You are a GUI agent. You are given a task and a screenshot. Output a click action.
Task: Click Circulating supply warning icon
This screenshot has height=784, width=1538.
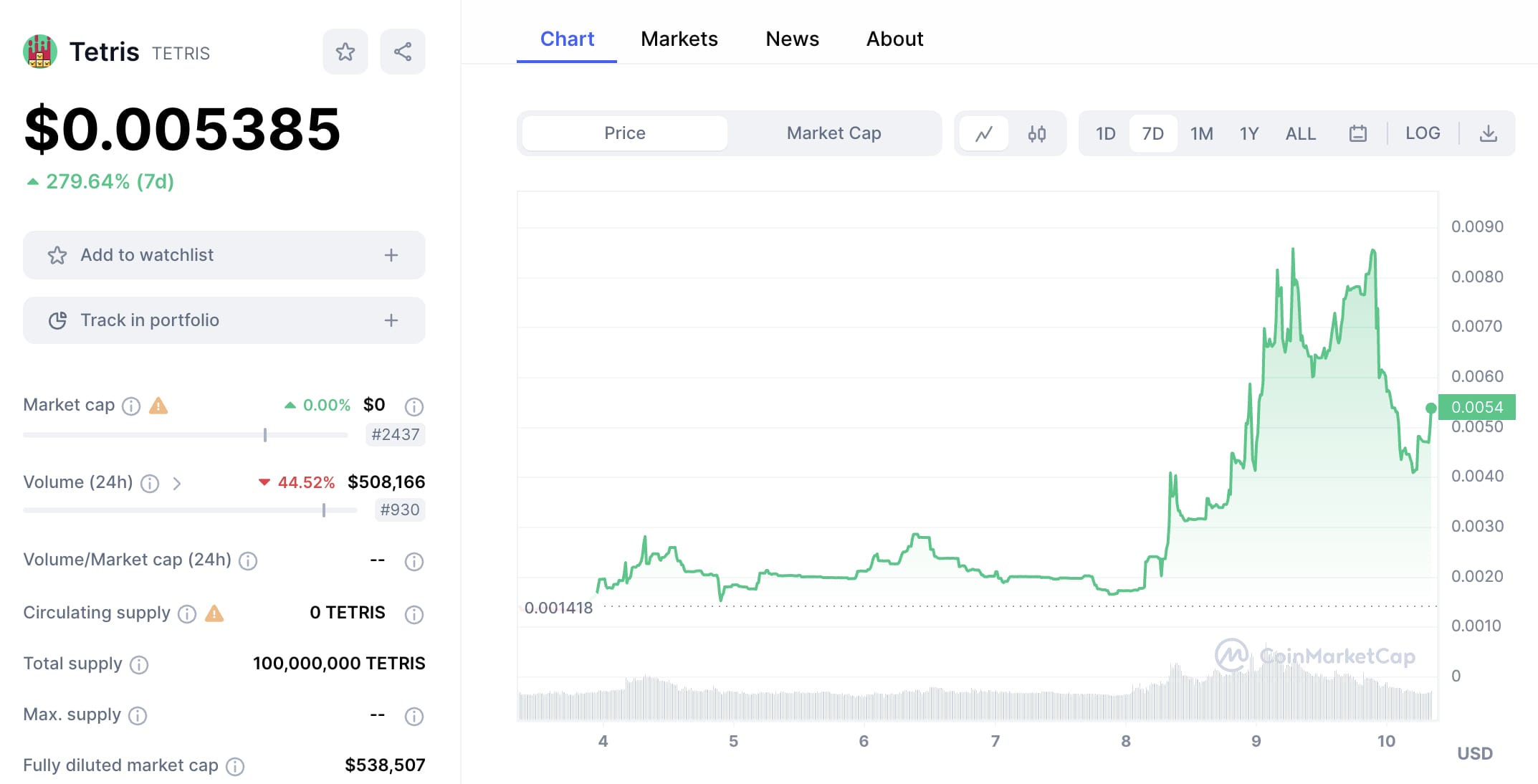[214, 613]
